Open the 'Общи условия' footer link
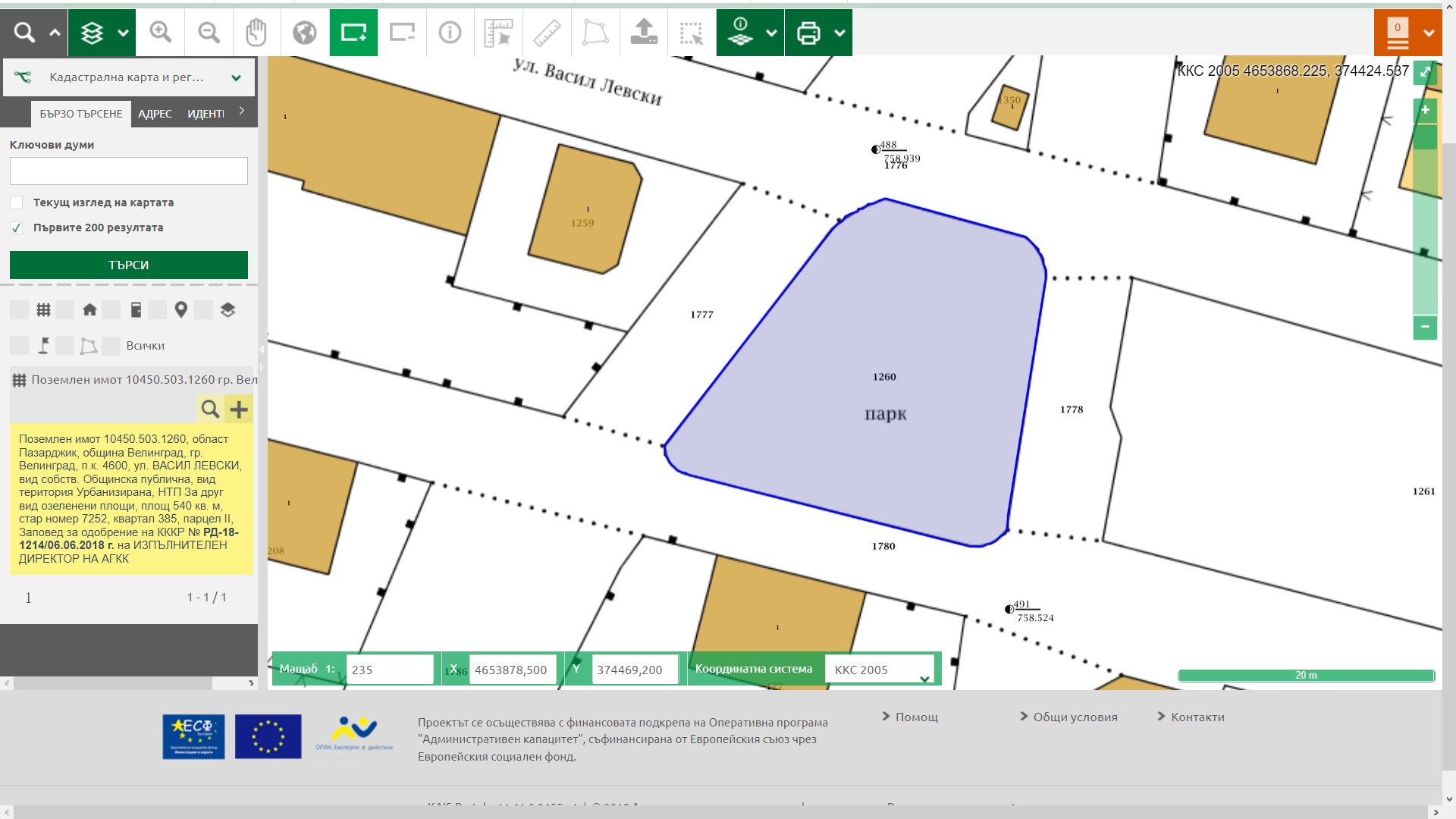 1075,717
